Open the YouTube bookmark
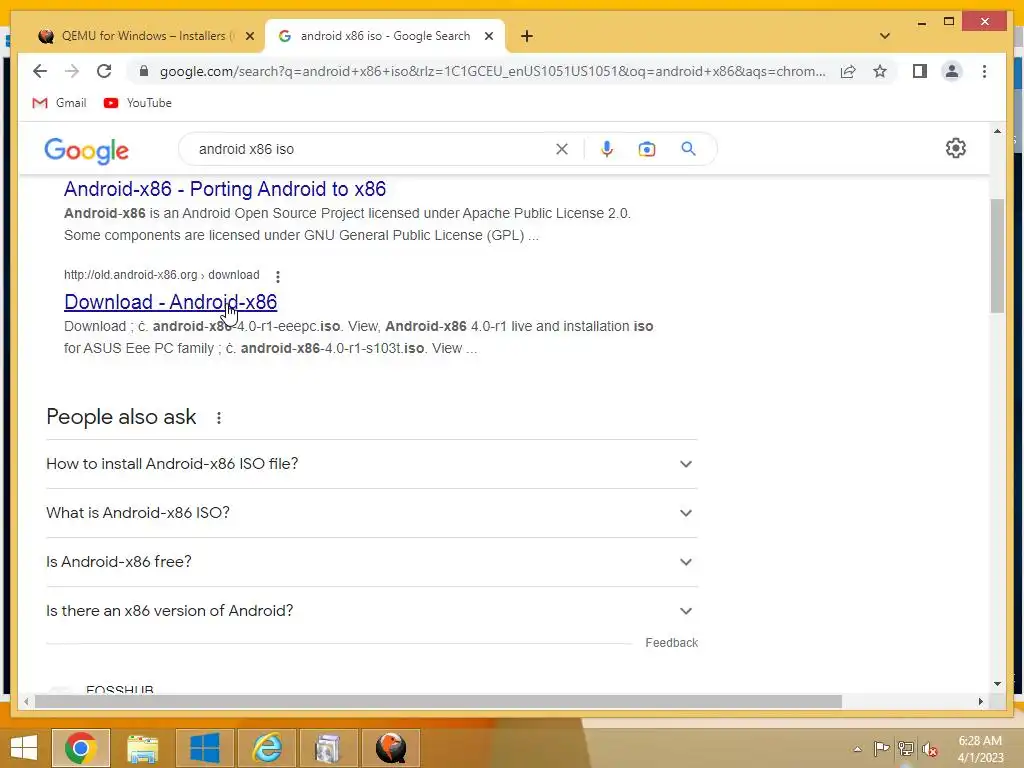The image size is (1024, 768). 138,103
